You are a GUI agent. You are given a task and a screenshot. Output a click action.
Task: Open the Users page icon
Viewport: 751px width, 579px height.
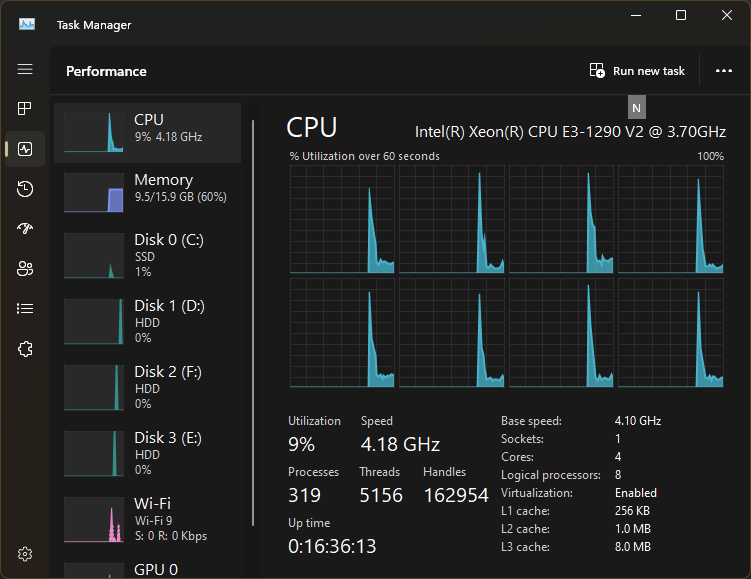pos(25,268)
